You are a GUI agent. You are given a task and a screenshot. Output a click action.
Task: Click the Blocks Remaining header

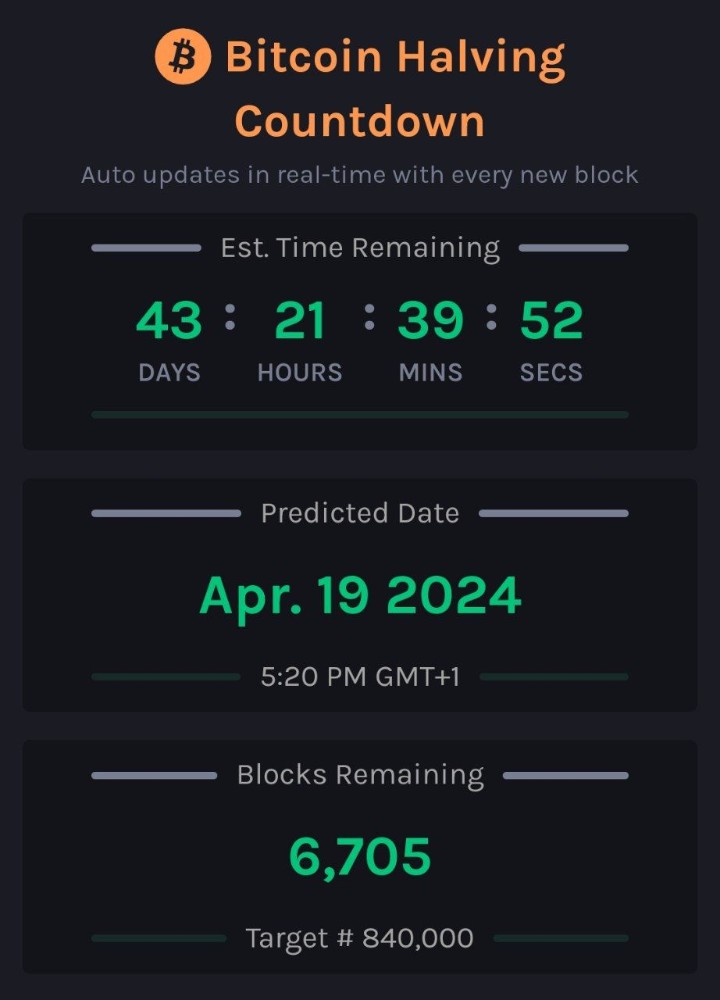click(360, 776)
